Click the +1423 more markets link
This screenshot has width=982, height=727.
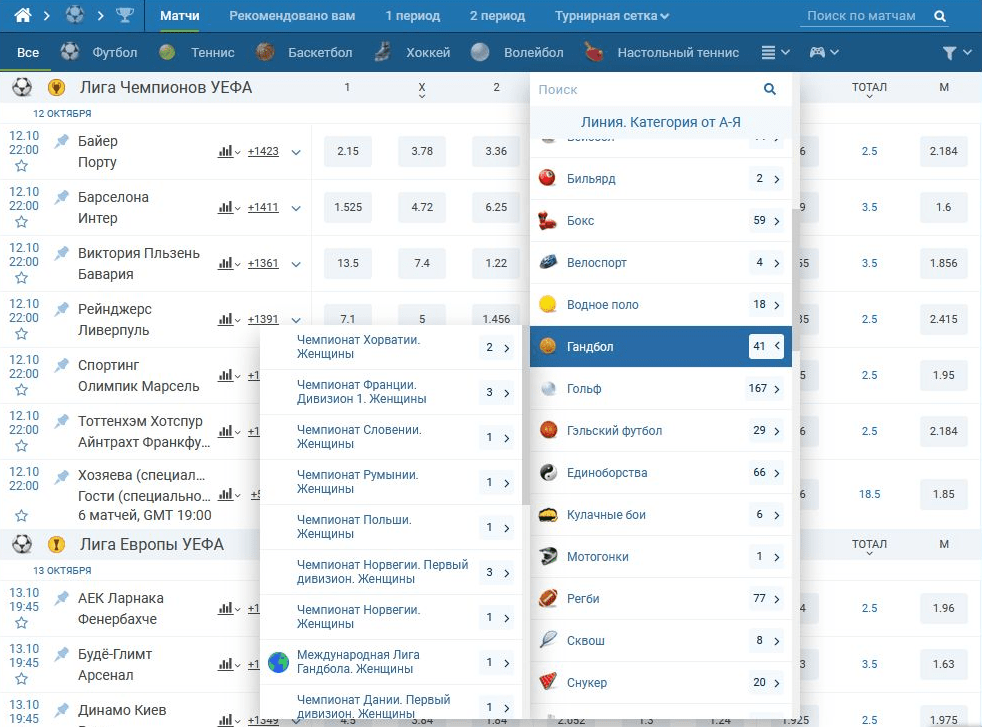click(x=263, y=152)
